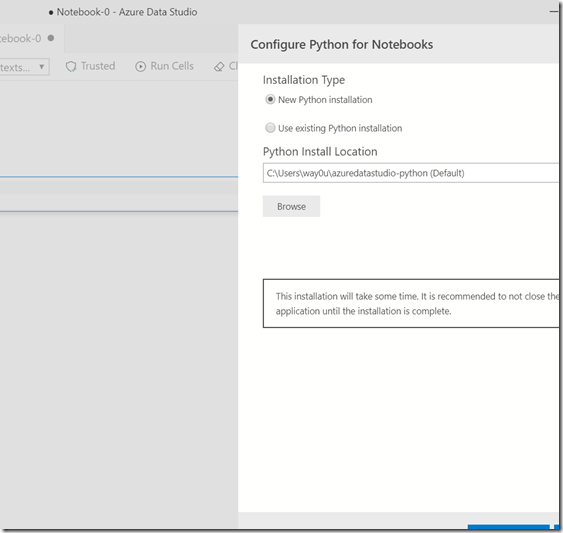563x533 pixels.
Task: Click the blue button at dialog bottom
Action: pos(509,527)
